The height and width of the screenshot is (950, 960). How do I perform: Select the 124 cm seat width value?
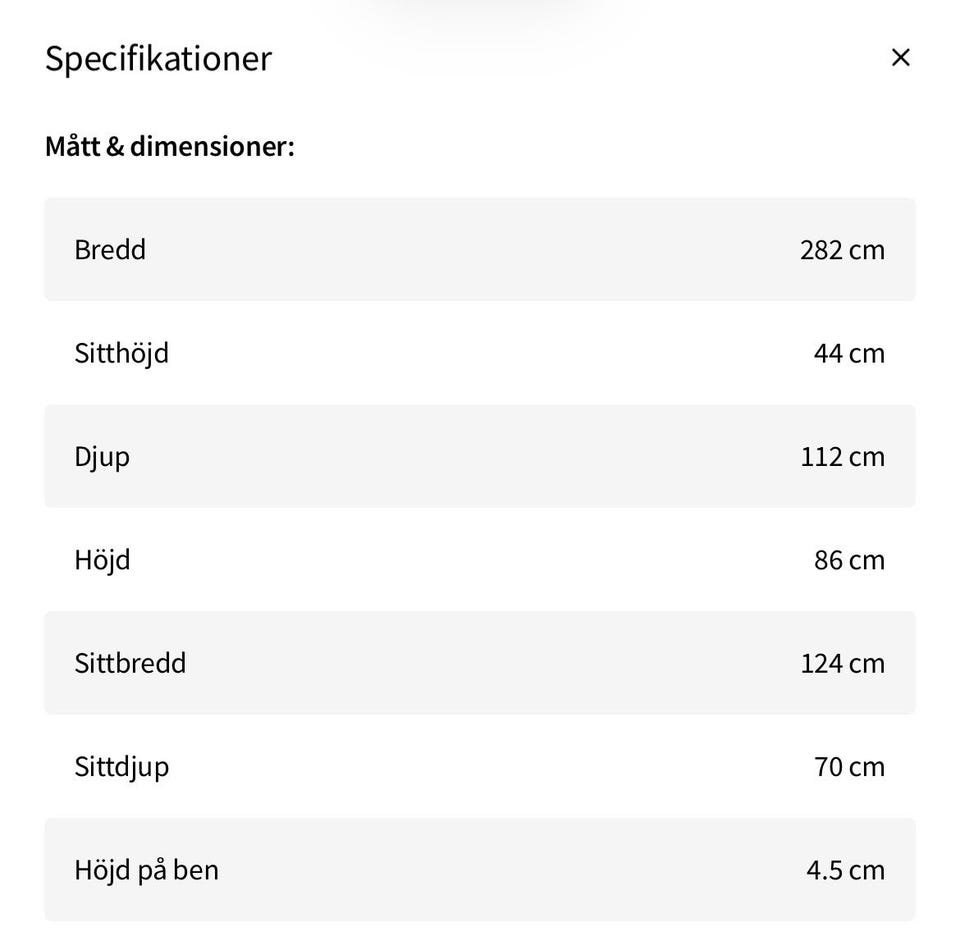(x=842, y=663)
